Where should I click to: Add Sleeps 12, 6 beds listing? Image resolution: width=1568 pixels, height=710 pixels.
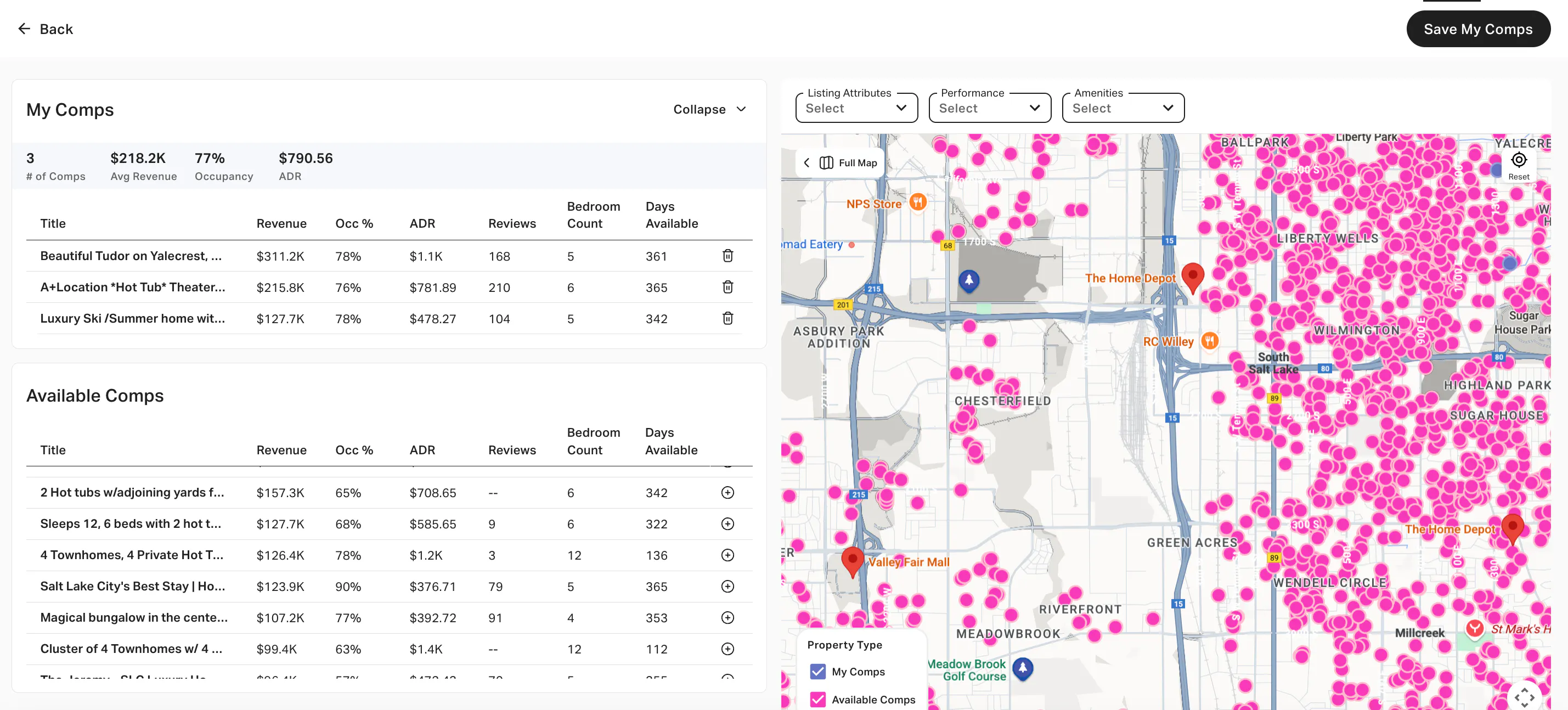point(727,523)
